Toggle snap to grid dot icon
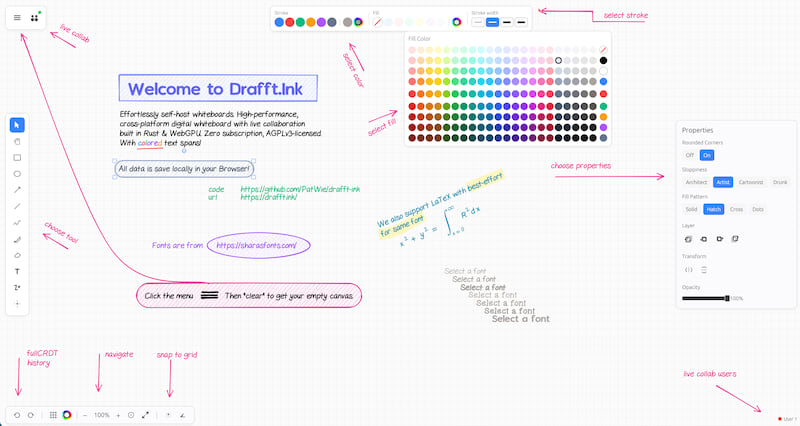Screen dimensions: 800x426 click(168, 415)
